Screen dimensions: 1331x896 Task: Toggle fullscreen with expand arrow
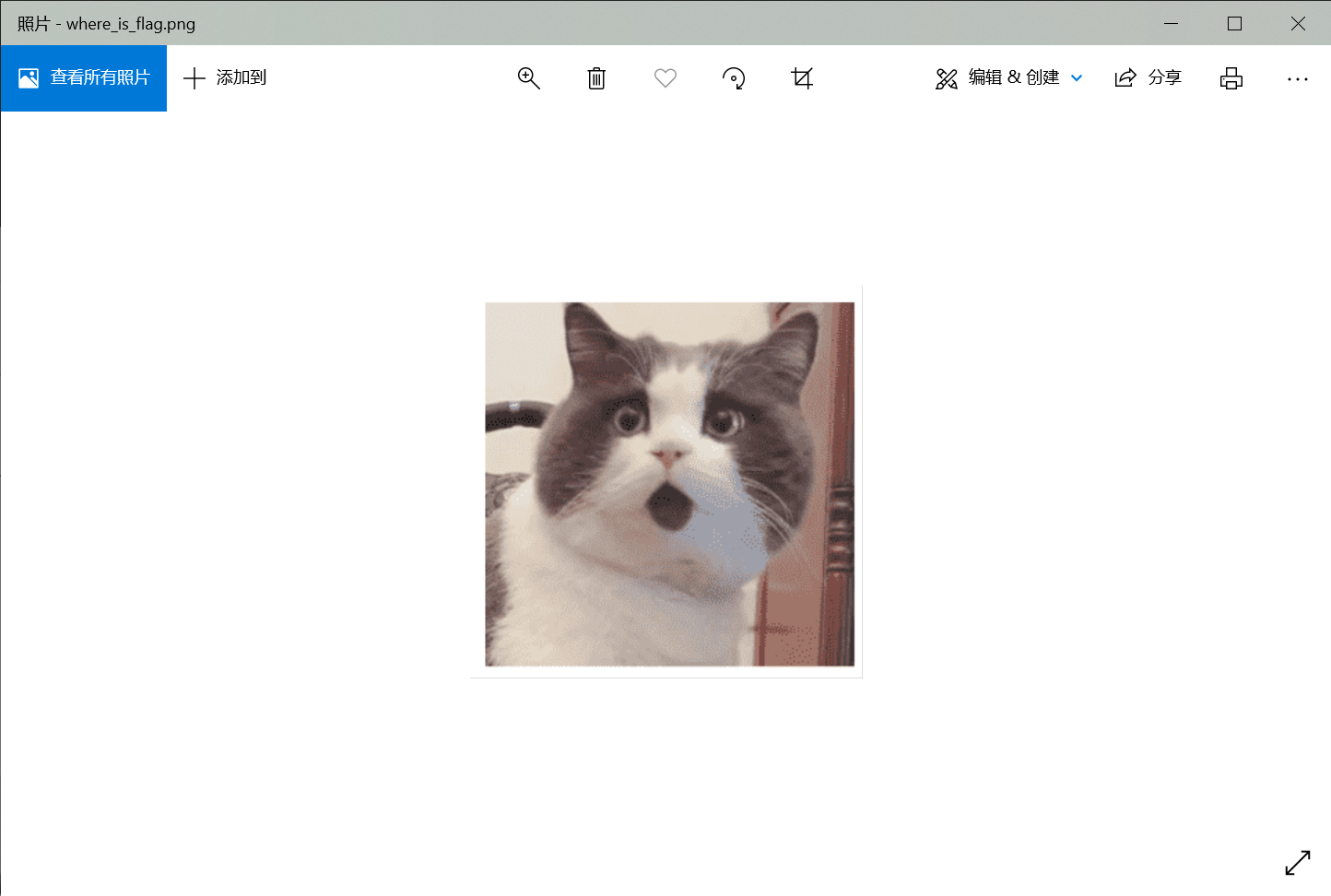pyautogui.click(x=1298, y=863)
